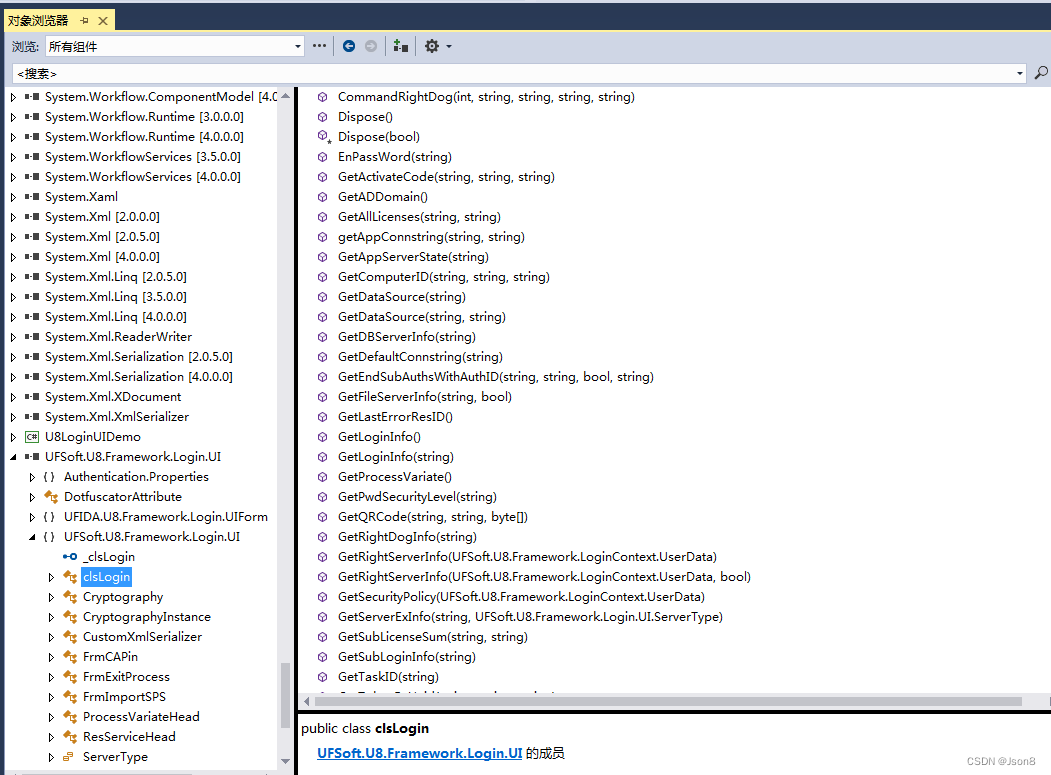Select the GetQRCode method entry
This screenshot has width=1051, height=775.
pos(430,516)
